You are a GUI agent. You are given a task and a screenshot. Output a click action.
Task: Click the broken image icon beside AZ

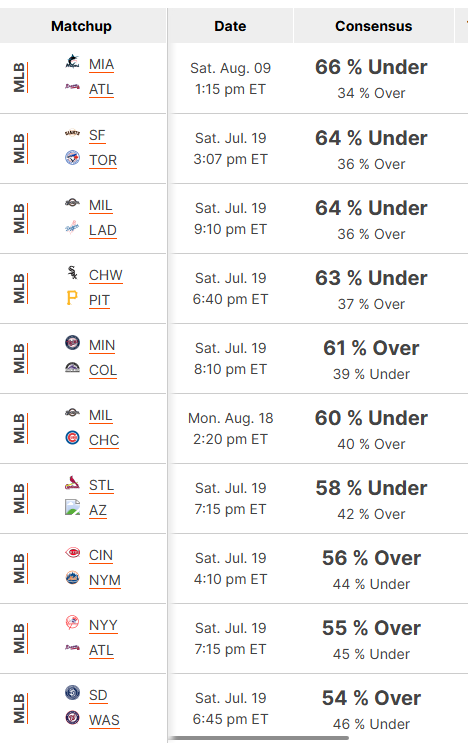pyautogui.click(x=73, y=507)
